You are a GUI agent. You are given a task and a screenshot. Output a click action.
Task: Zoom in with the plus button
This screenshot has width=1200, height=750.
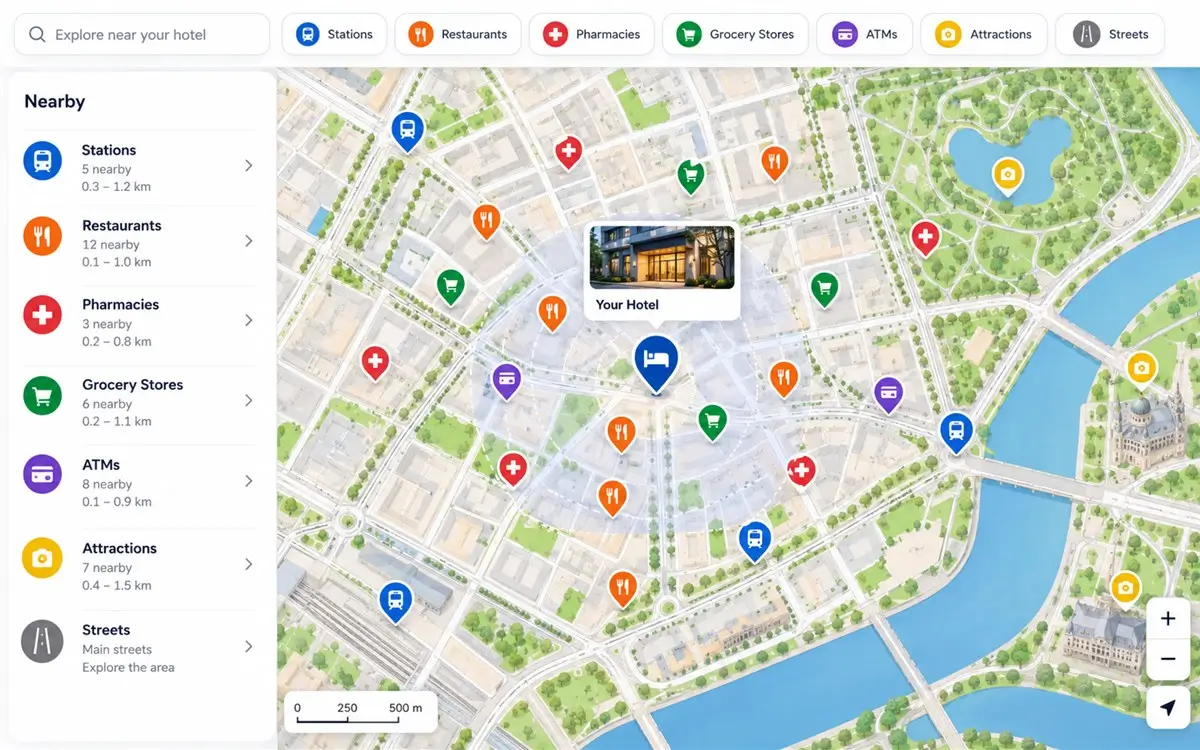pos(1167,619)
